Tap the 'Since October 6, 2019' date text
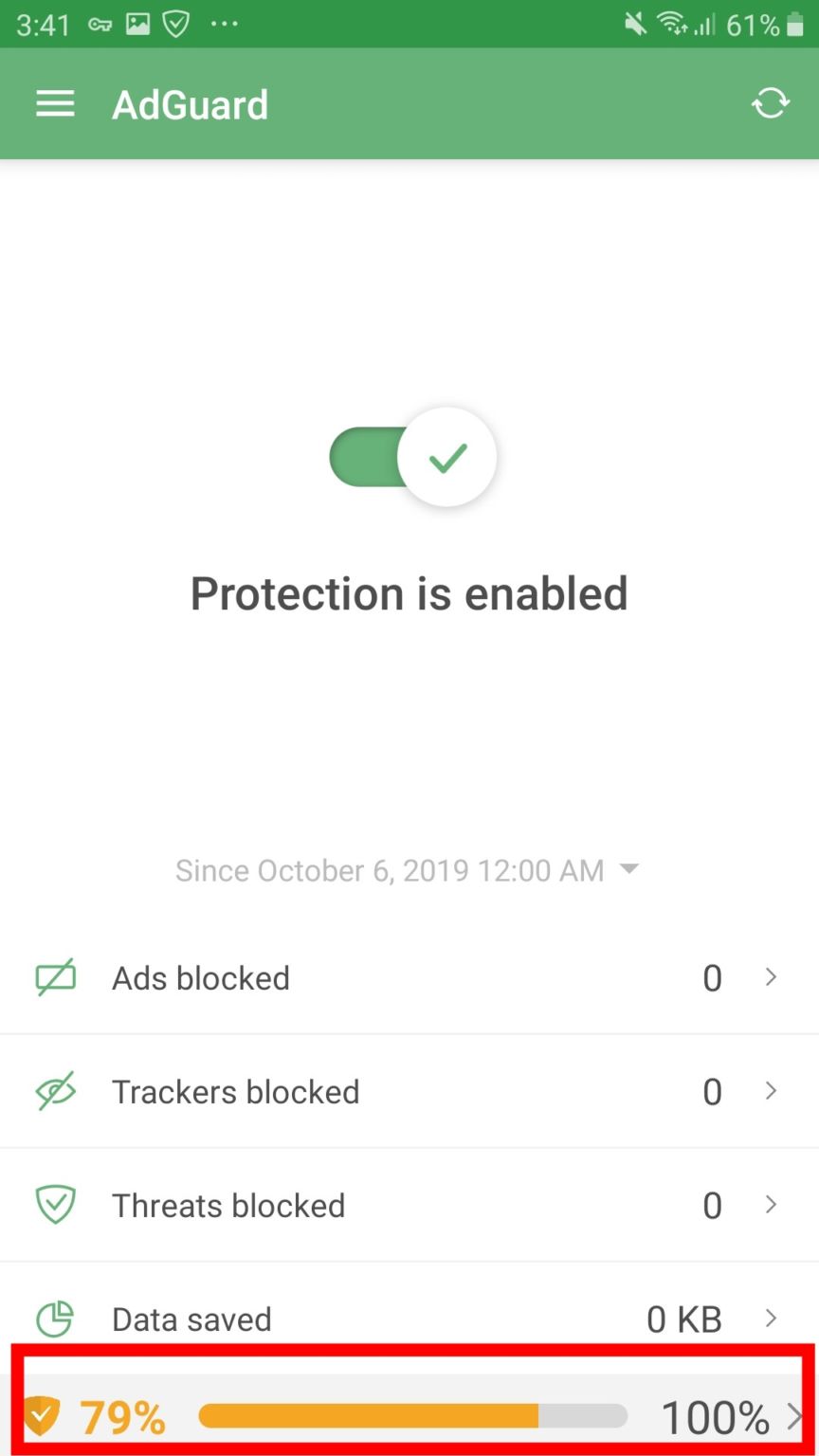Image resolution: width=819 pixels, height=1456 pixels. click(x=389, y=870)
